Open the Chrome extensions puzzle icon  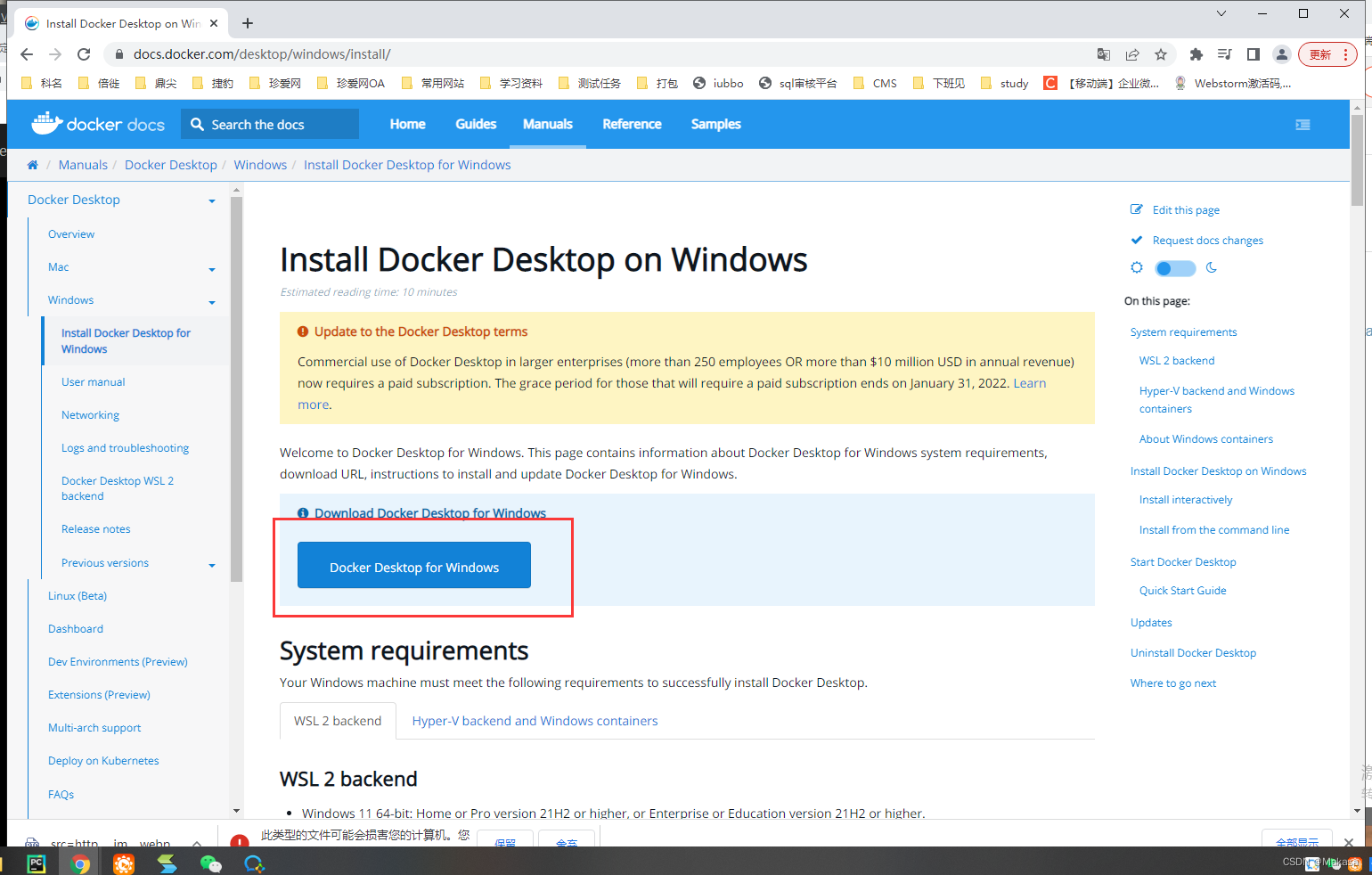tap(1196, 54)
